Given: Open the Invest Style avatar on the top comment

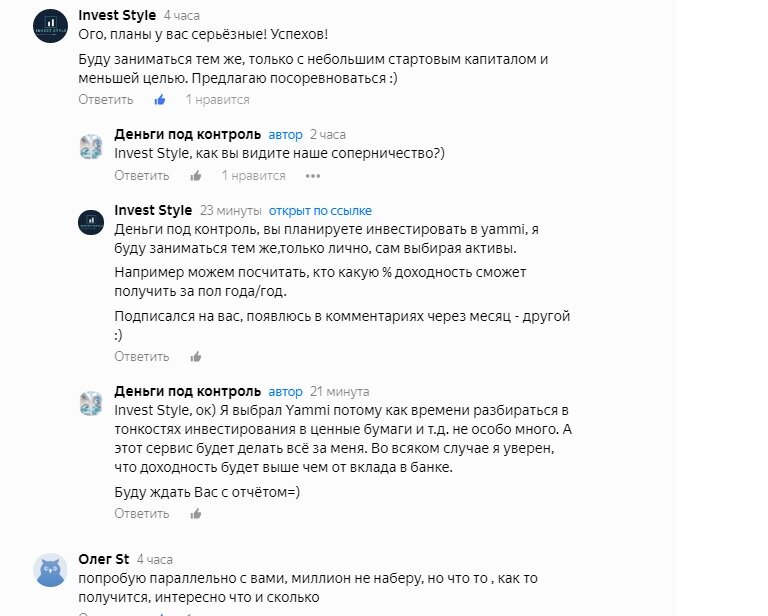Looking at the screenshot, I should [50, 25].
